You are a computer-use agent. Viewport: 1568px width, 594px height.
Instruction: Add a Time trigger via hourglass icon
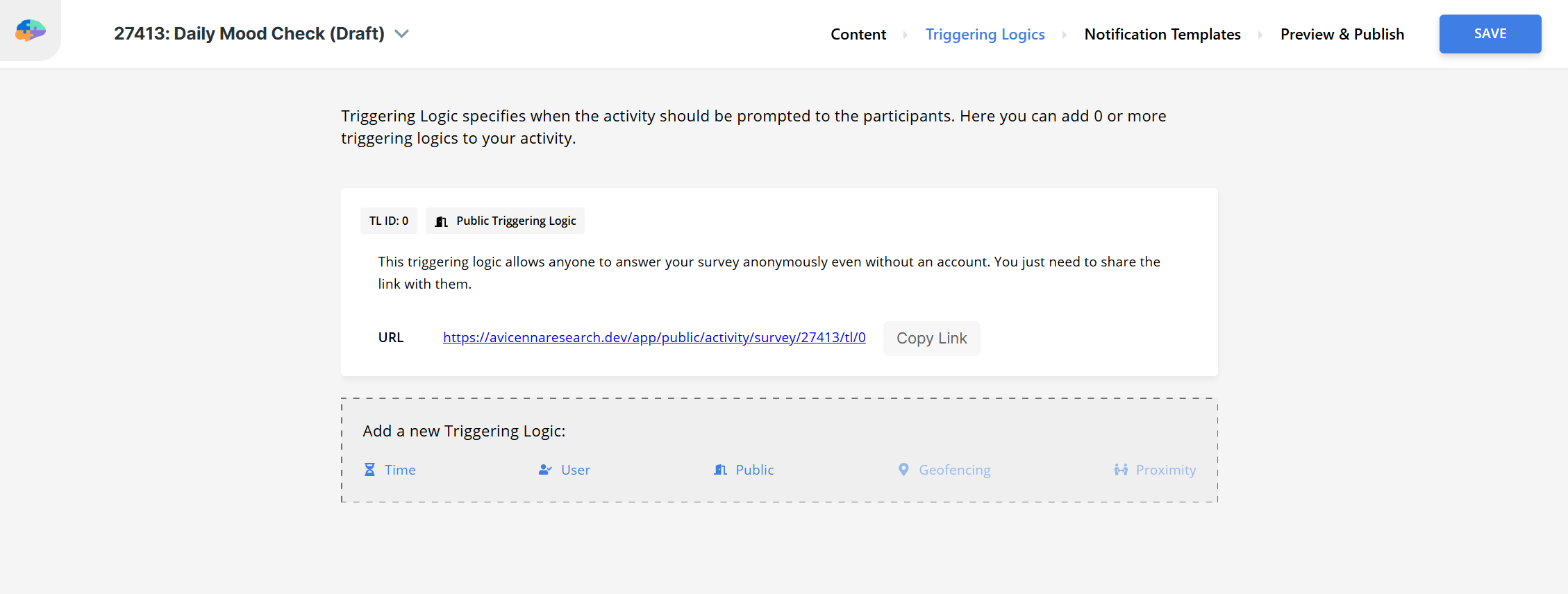click(x=370, y=470)
